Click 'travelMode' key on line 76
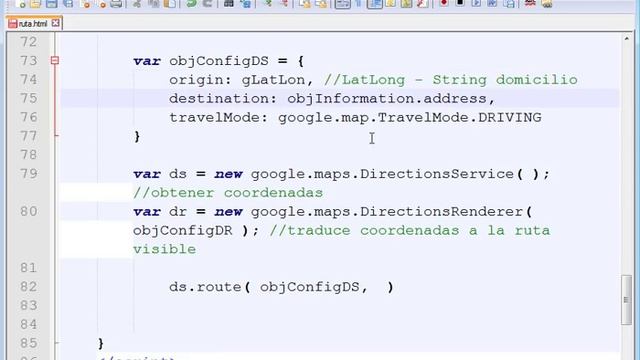This screenshot has width=640, height=360. click(x=214, y=118)
